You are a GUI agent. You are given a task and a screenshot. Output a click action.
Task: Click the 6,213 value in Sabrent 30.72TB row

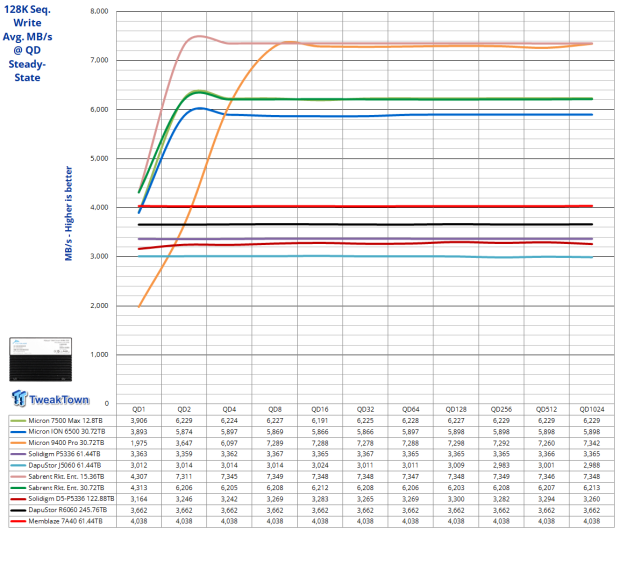click(592, 488)
